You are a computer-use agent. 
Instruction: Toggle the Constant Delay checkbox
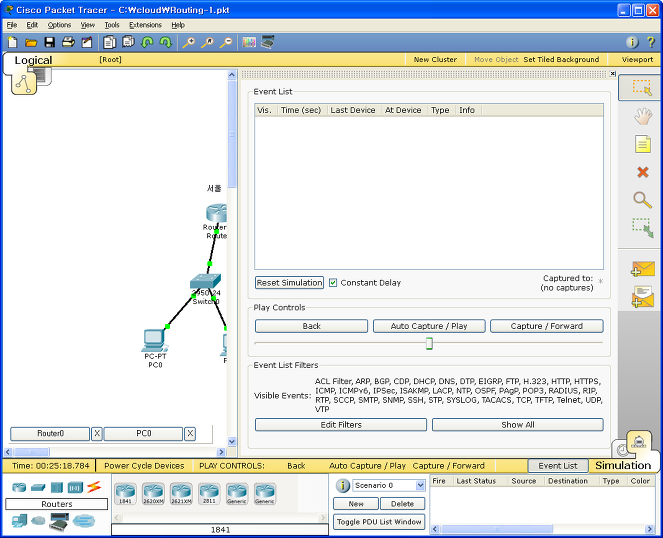pos(333,283)
